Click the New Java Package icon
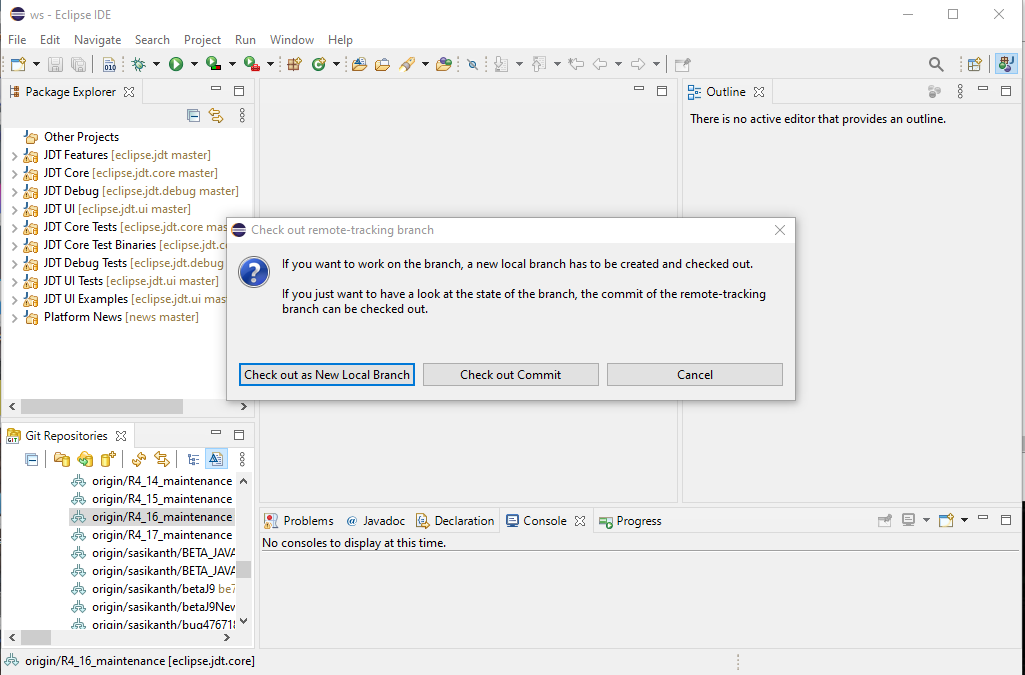This screenshot has width=1025, height=675. click(x=295, y=64)
